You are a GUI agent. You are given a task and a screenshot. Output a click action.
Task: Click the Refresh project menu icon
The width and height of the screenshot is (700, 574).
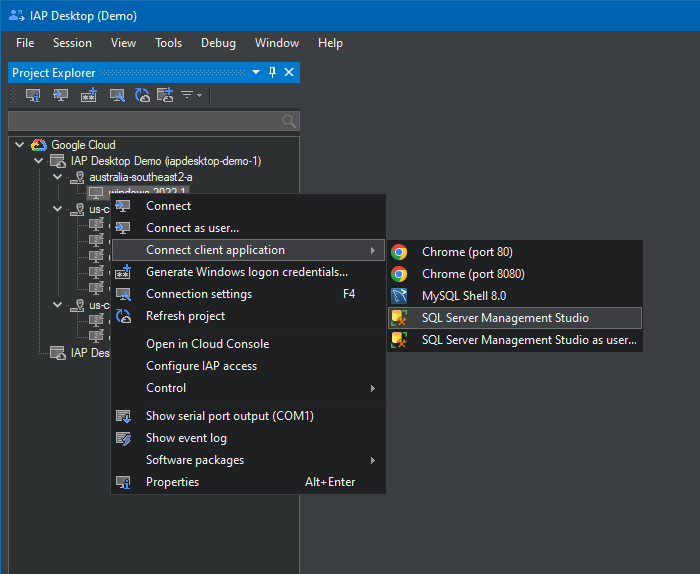pyautogui.click(x=123, y=316)
